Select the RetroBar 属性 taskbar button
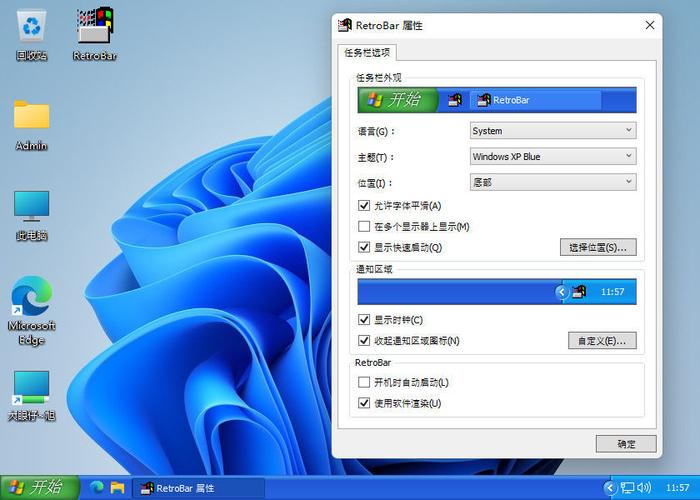The height and width of the screenshot is (500, 700). point(199,488)
